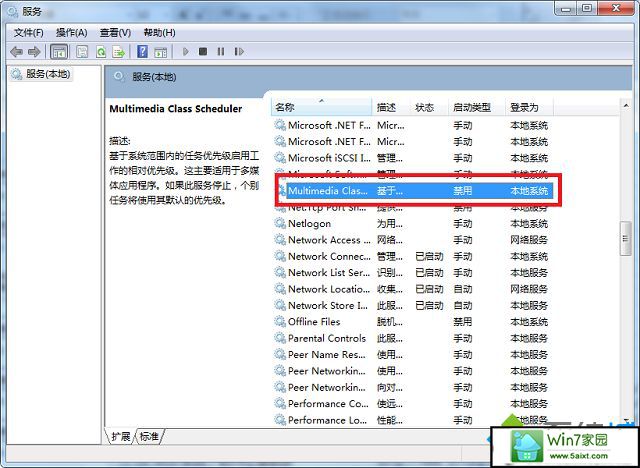Switch to the 标准 tab
The width and height of the screenshot is (640, 468).
(150, 436)
